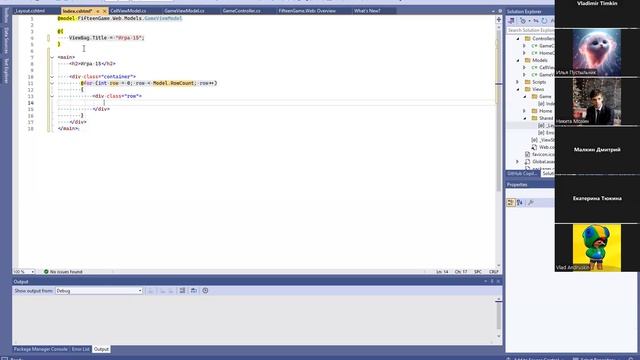
Task: Click the split editor handle above scrollbar
Action: [x=499, y=19]
